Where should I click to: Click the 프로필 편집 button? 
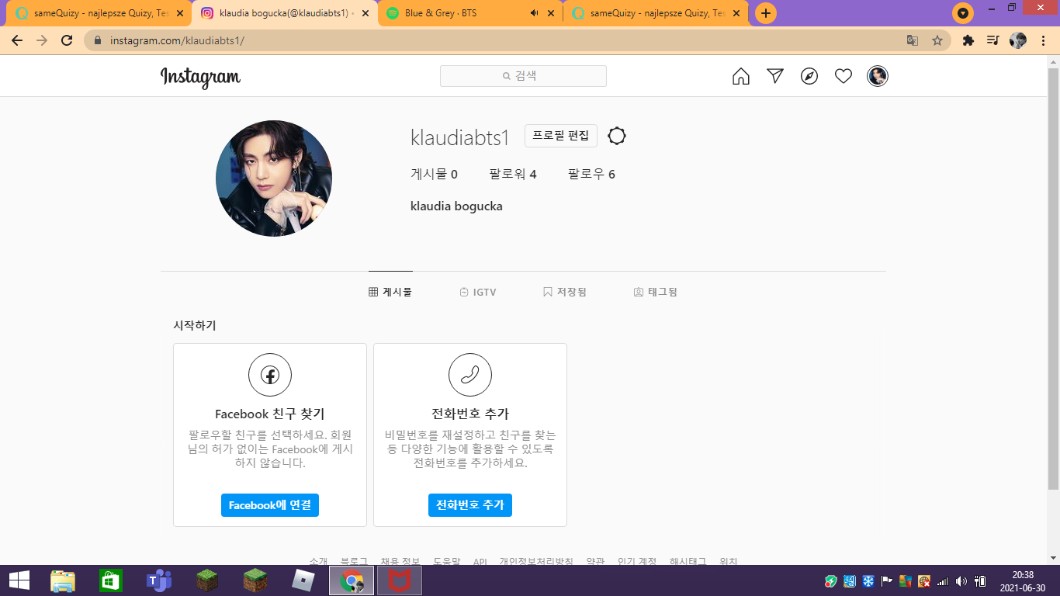pyautogui.click(x=561, y=136)
